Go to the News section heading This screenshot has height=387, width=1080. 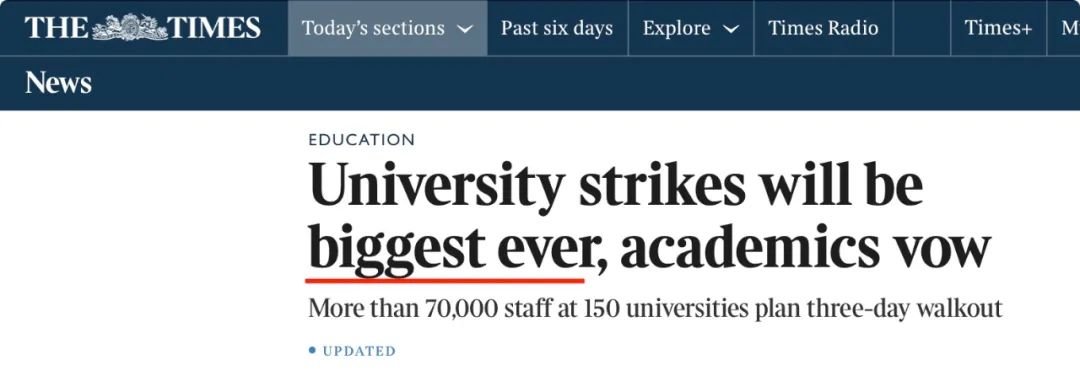coord(58,83)
